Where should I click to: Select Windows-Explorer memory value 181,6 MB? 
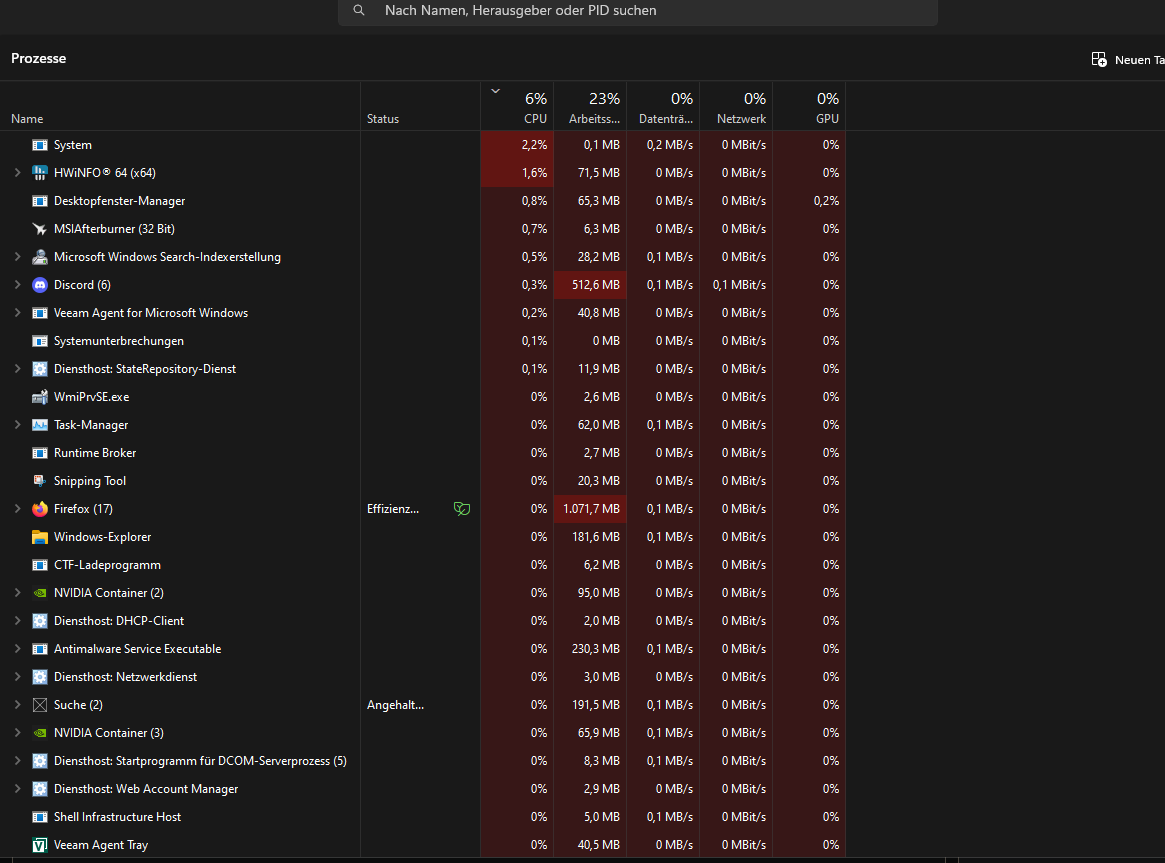596,537
